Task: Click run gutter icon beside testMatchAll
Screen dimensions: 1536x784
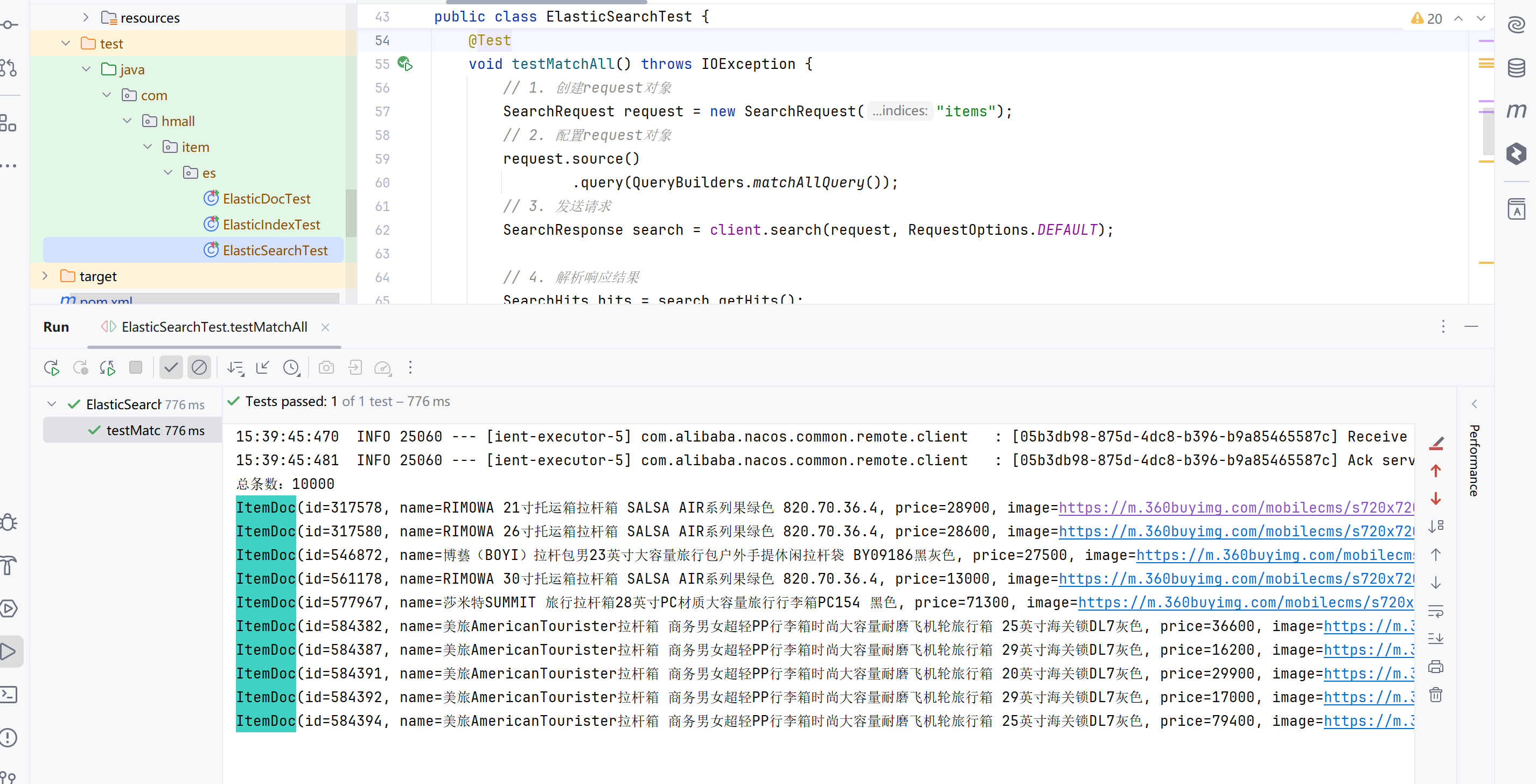Action: pyautogui.click(x=406, y=64)
